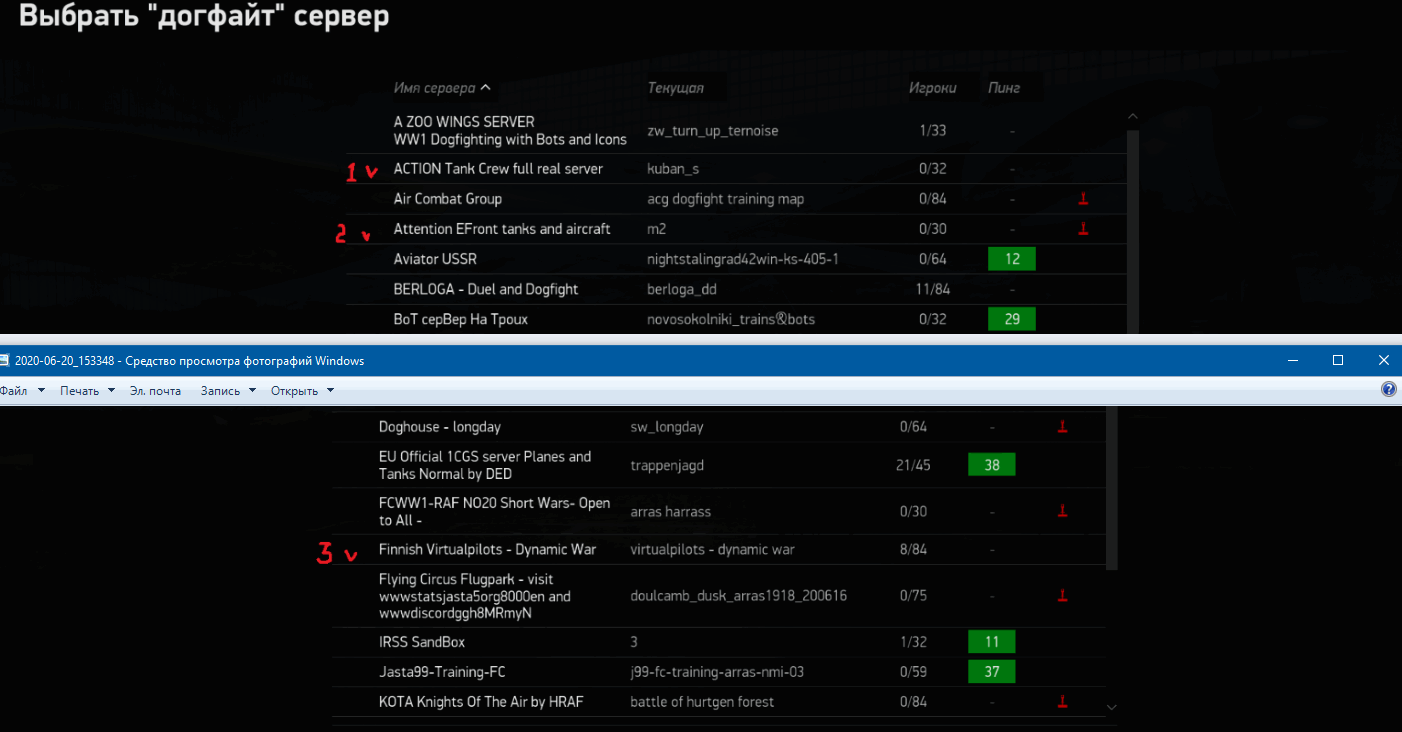Open the Печать dropdown menu

point(87,391)
